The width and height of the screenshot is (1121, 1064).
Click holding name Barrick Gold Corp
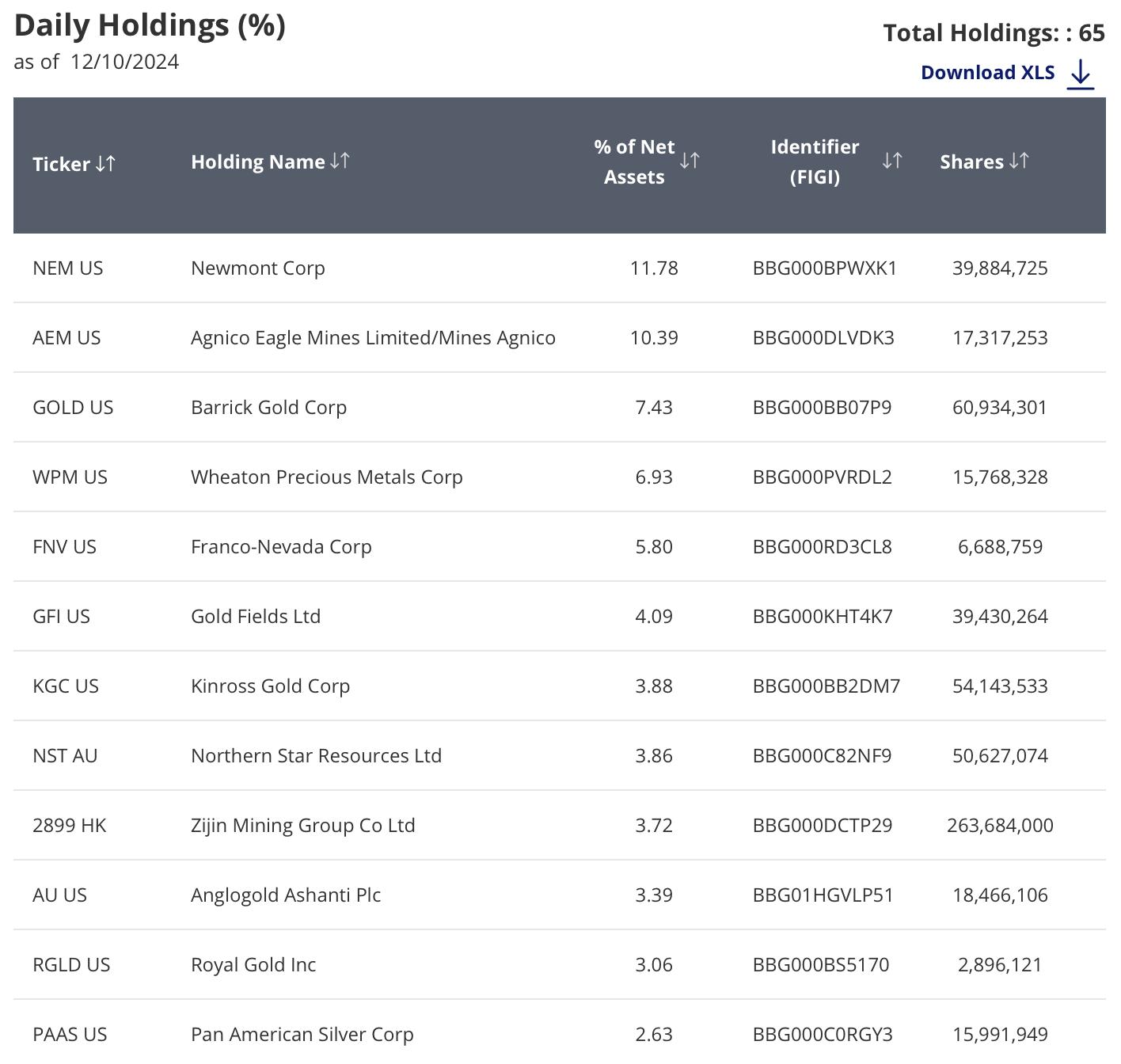(x=268, y=408)
